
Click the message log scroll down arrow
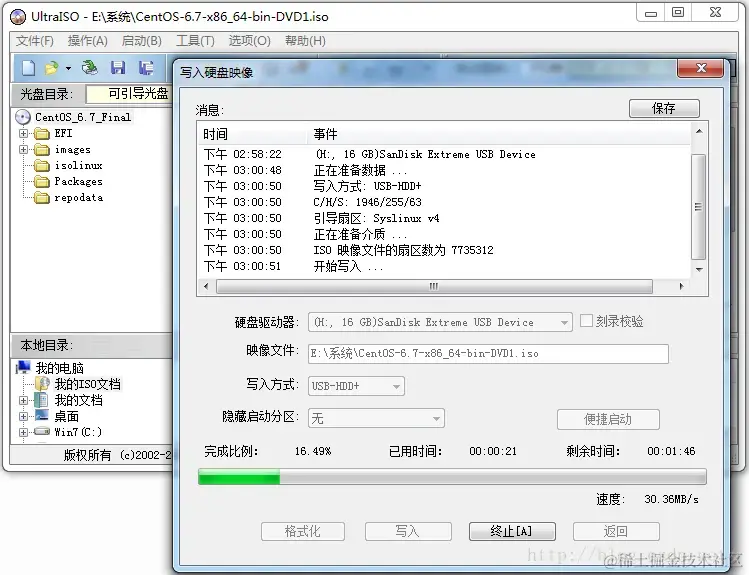699,270
